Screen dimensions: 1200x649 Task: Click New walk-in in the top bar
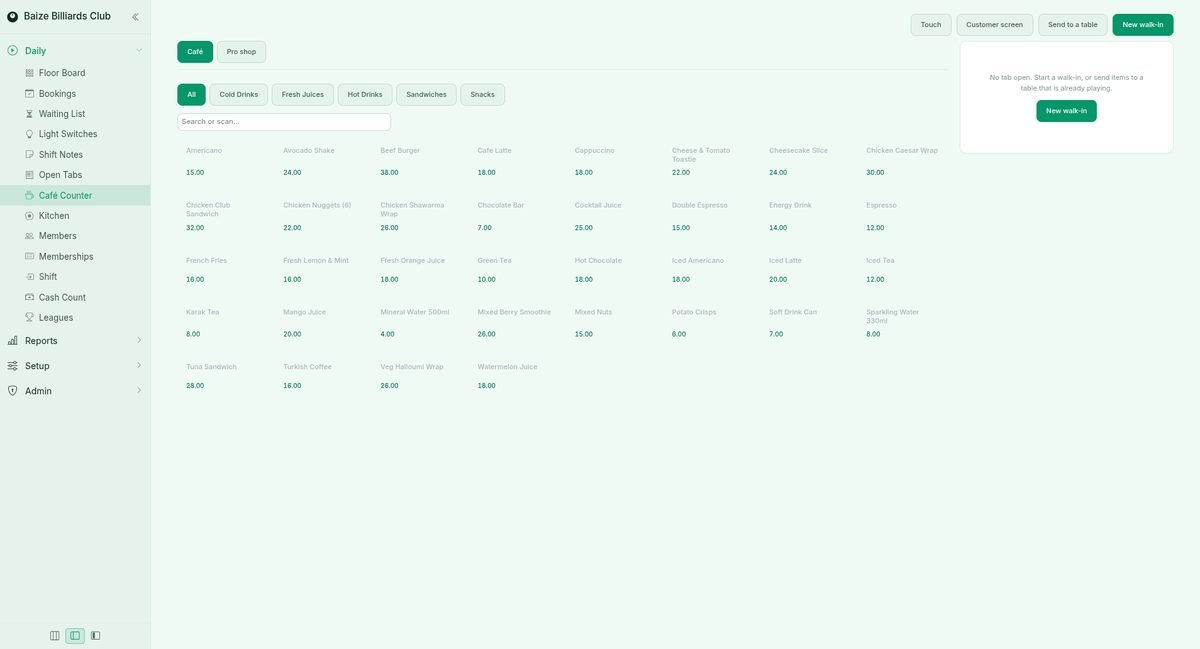click(x=1143, y=25)
